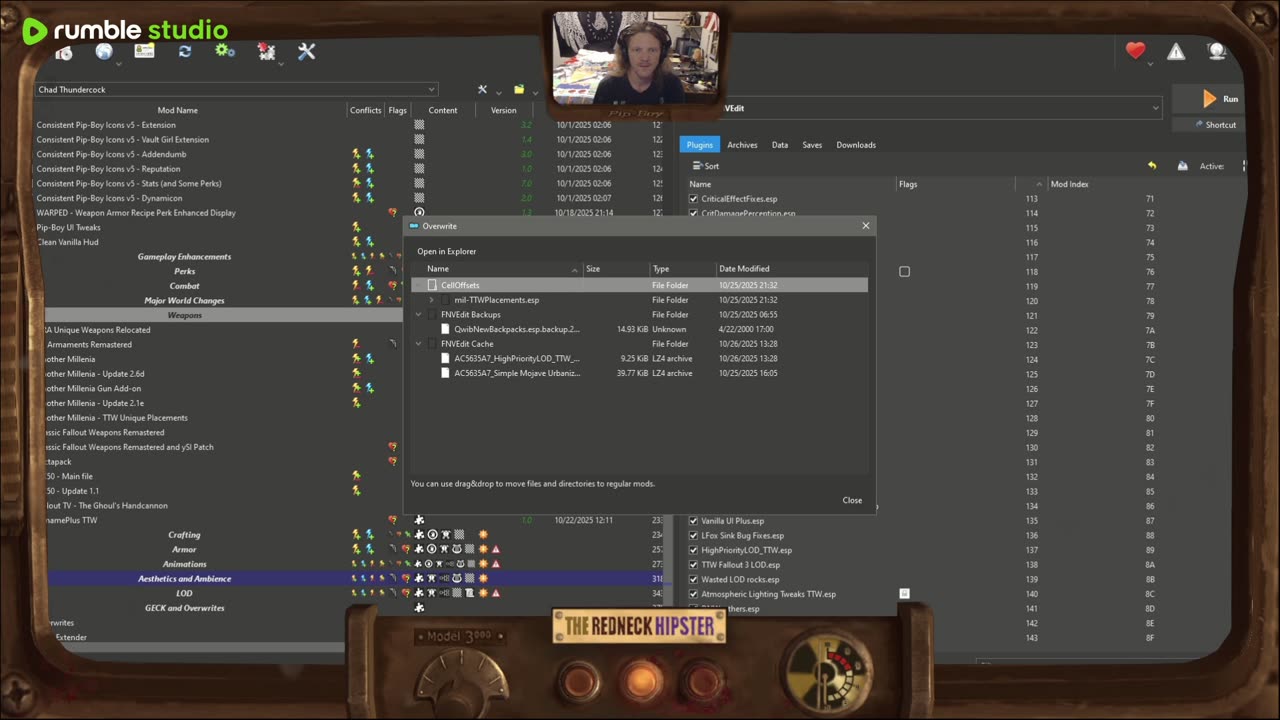Toggle checkbox in Flags column at index 118
1280x720 pixels.
point(904,271)
